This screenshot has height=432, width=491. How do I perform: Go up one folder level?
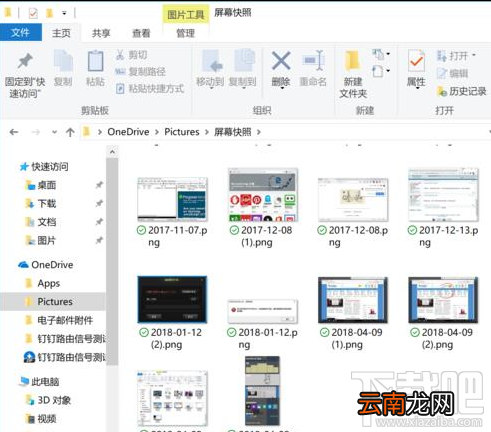(x=70, y=132)
